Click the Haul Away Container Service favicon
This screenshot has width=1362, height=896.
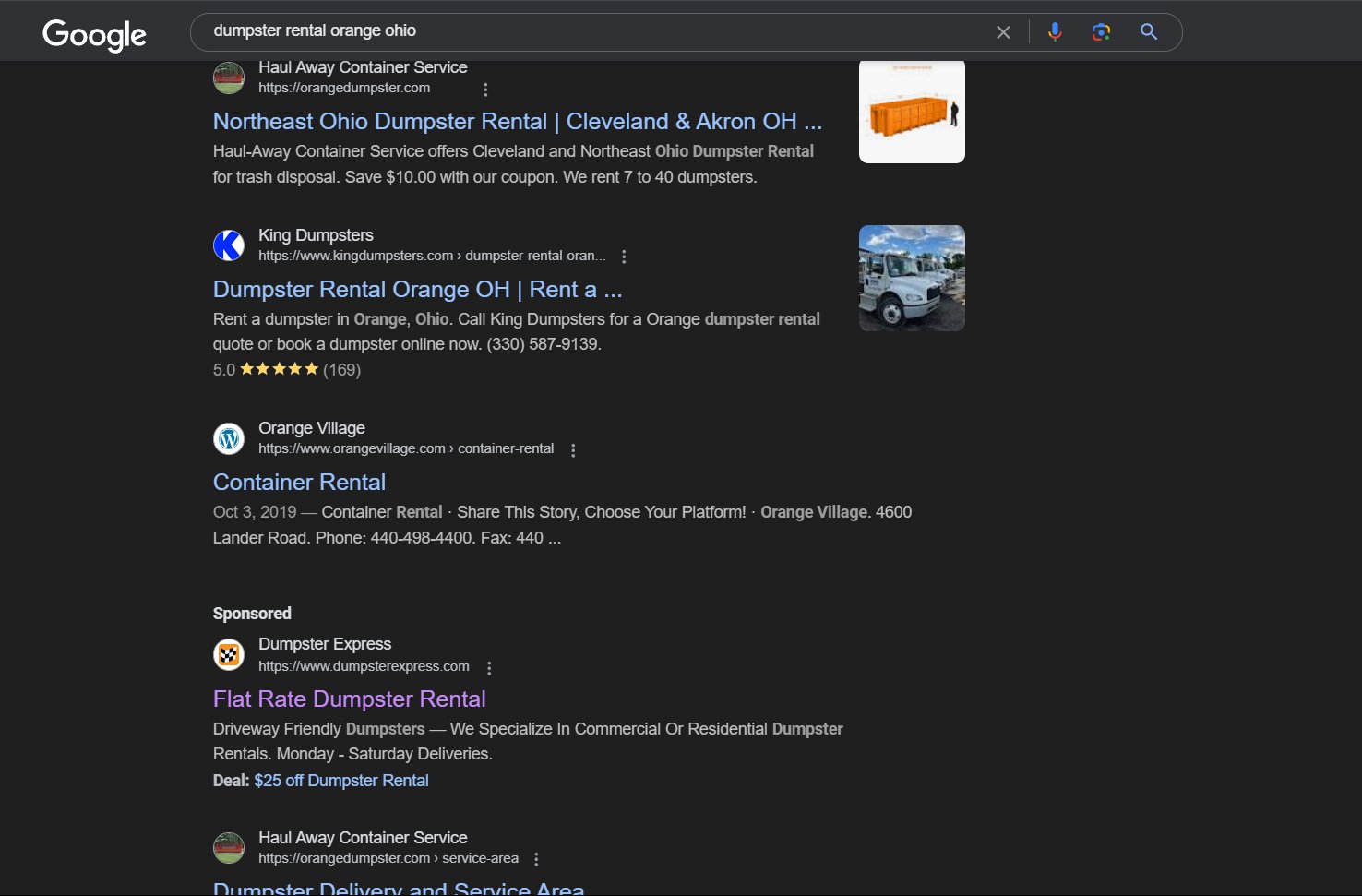[x=228, y=78]
